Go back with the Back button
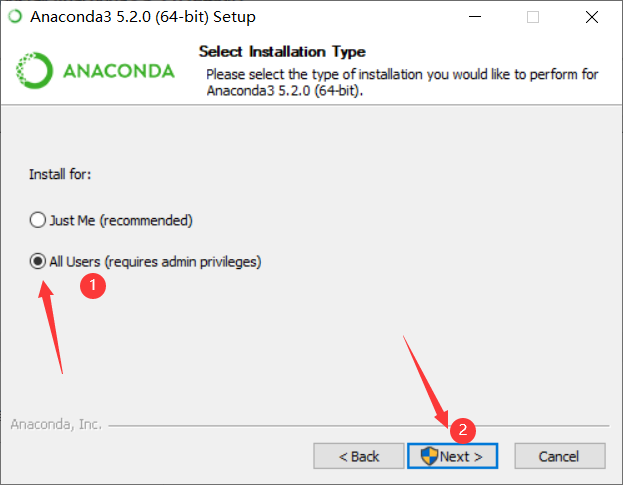The image size is (623, 485). pyautogui.click(x=359, y=456)
